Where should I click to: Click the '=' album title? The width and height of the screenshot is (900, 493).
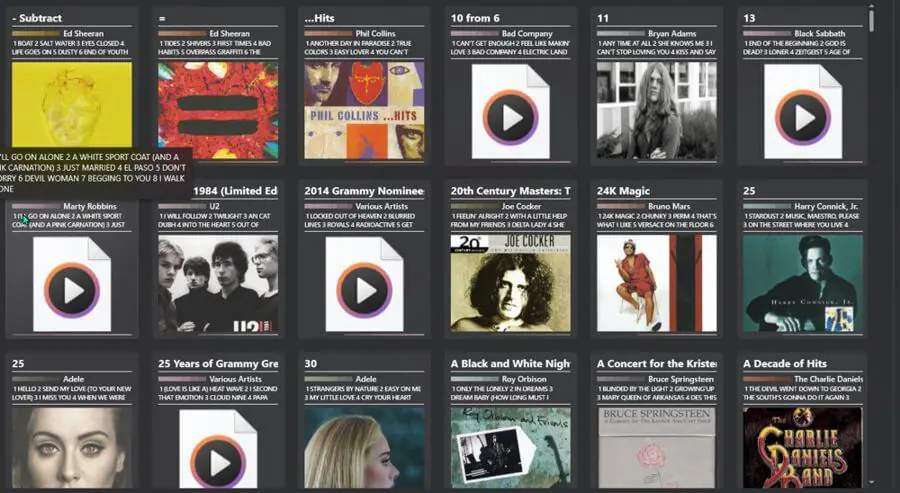click(x=162, y=18)
